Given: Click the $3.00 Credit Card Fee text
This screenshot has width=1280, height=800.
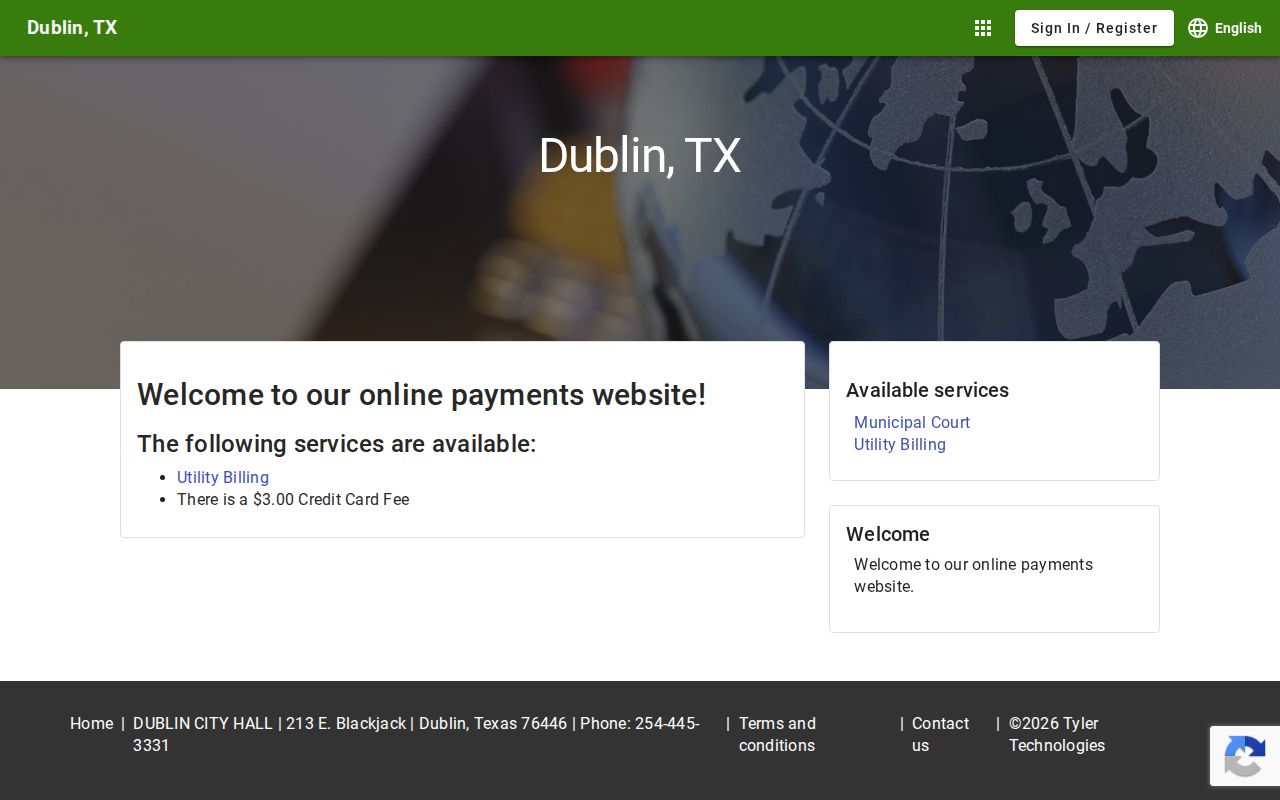Looking at the screenshot, I should [293, 500].
